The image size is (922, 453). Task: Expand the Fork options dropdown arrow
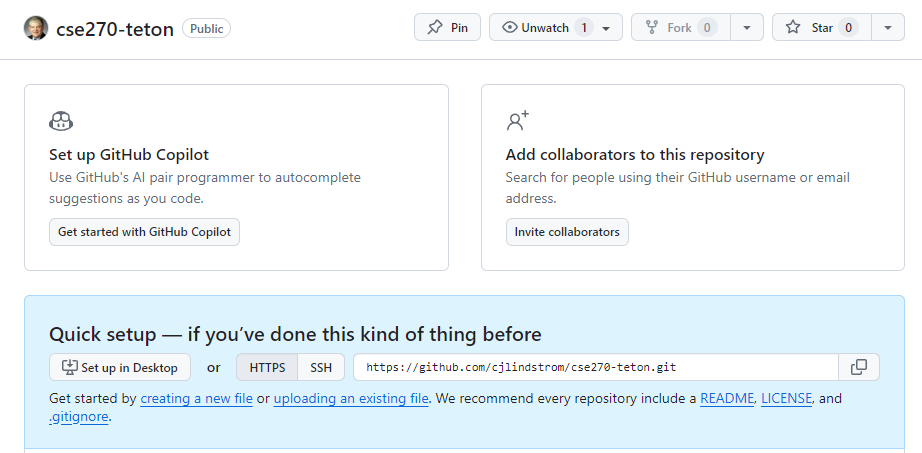(x=747, y=28)
